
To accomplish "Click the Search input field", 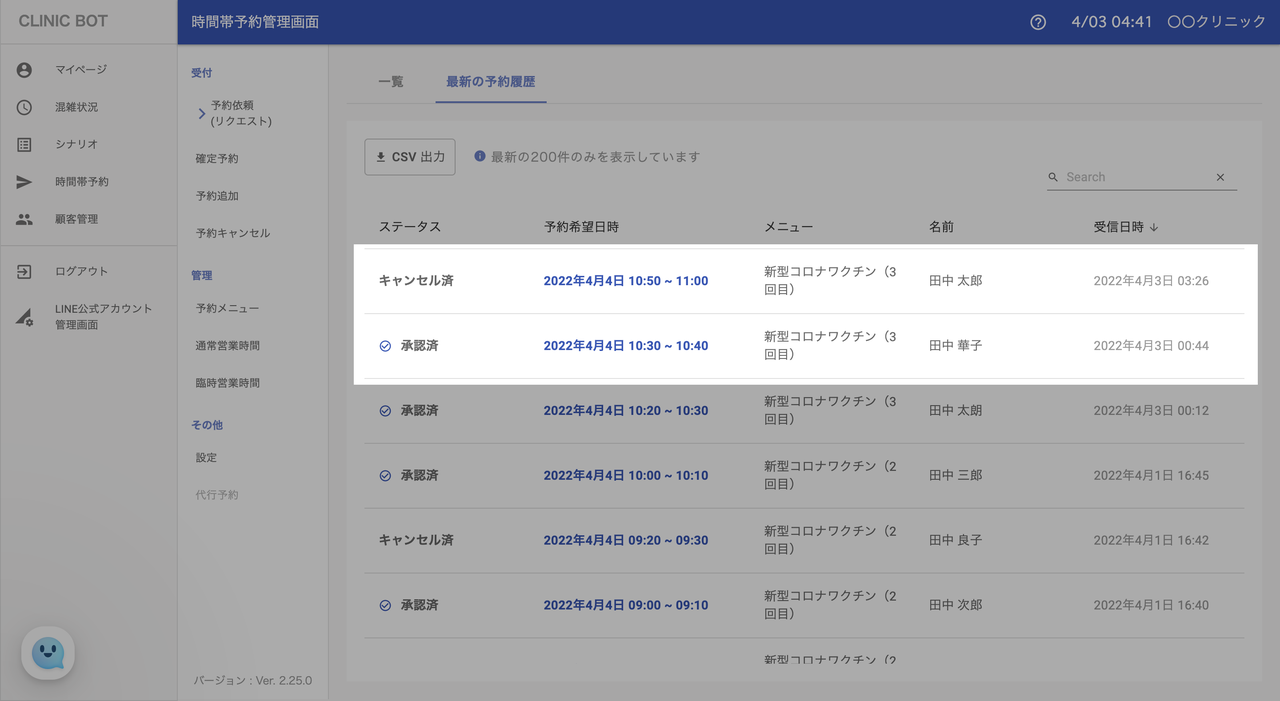I will [1135, 177].
